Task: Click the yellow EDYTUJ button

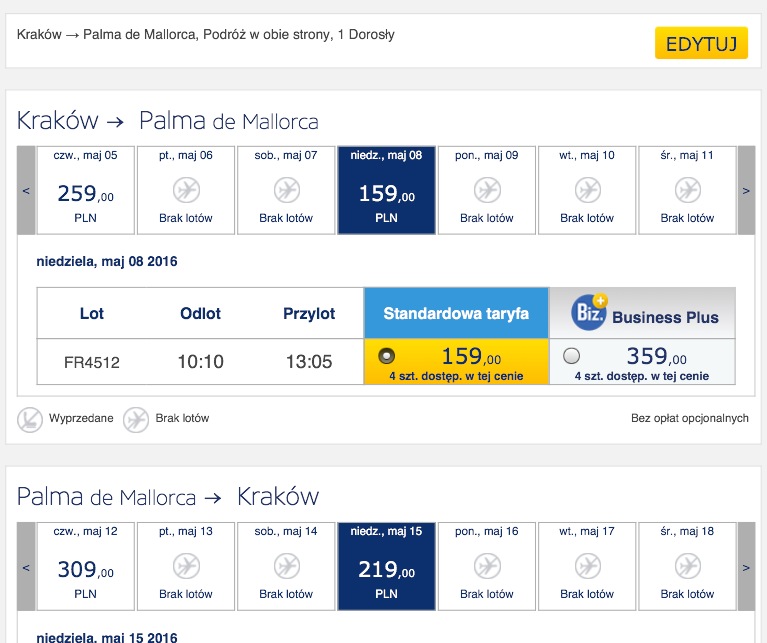Action: pos(701,43)
